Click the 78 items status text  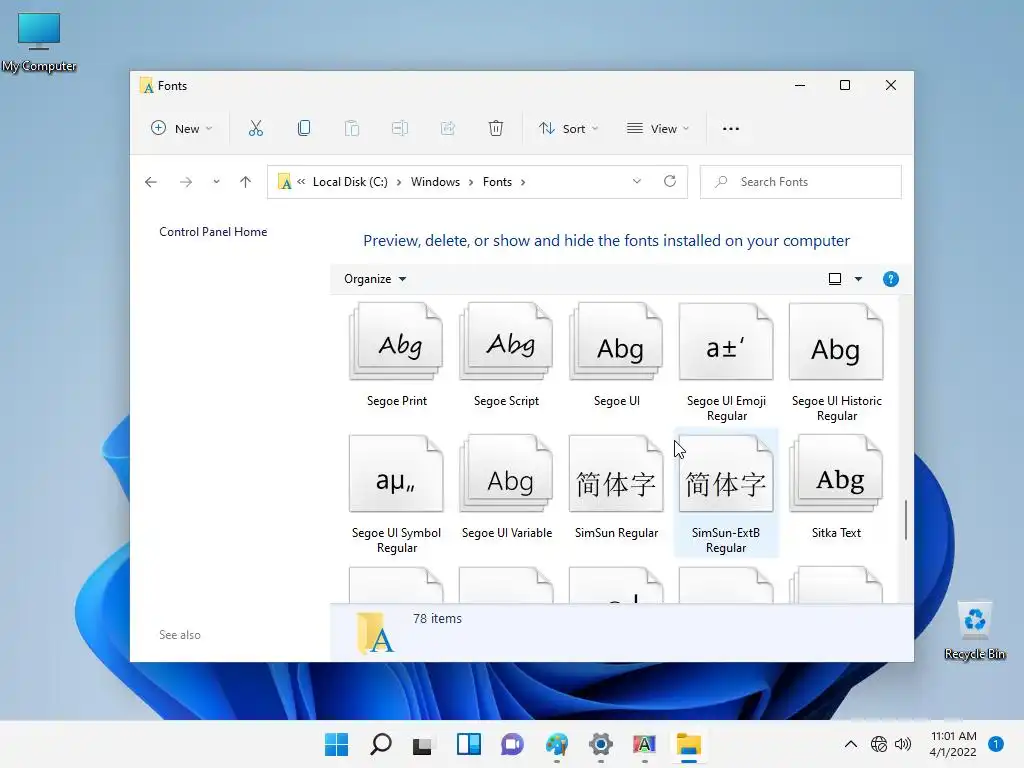click(x=437, y=618)
